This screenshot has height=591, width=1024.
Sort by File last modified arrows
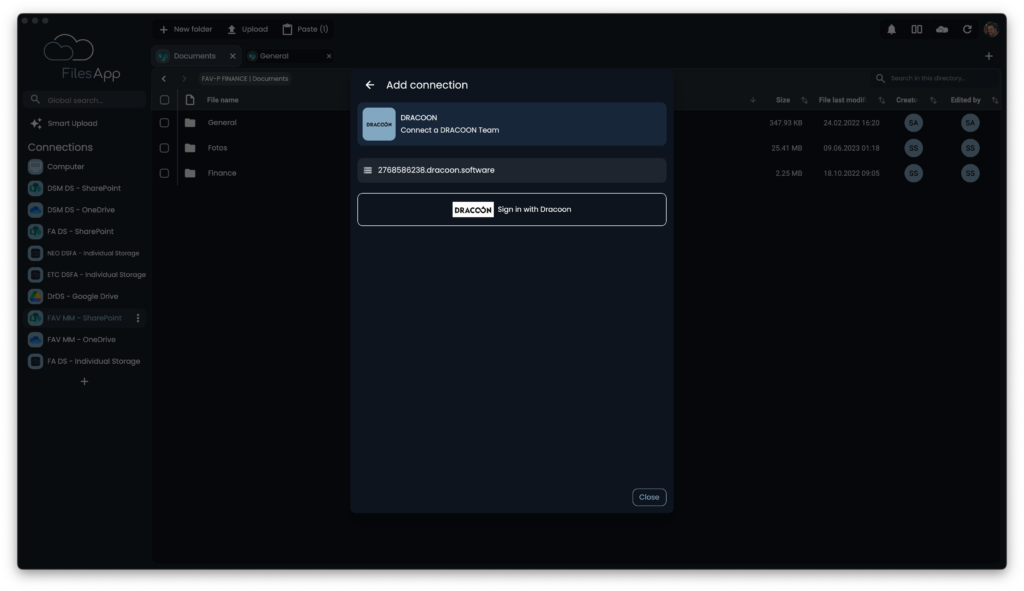point(882,100)
